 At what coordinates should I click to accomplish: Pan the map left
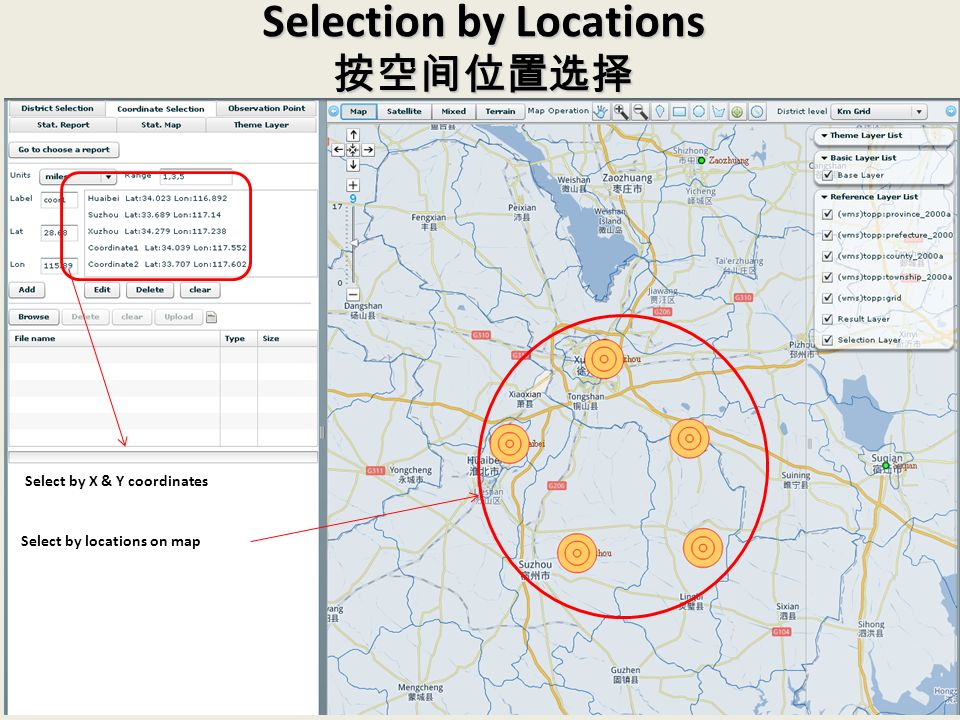pos(338,150)
